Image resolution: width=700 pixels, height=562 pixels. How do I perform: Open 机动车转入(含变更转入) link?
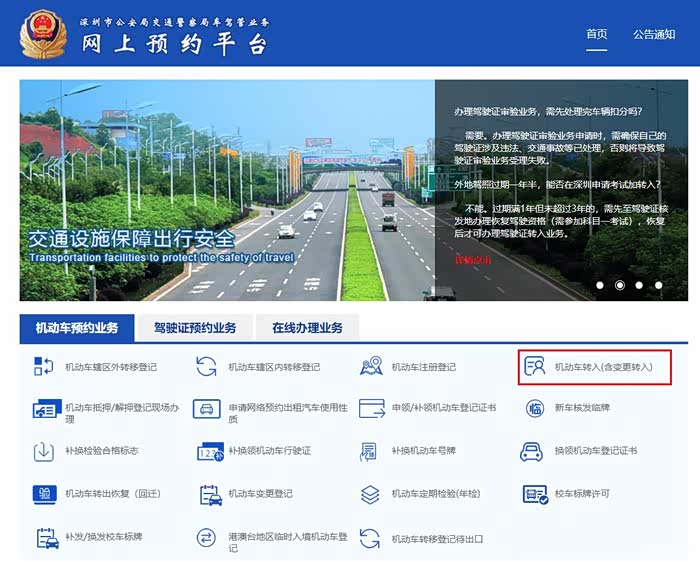604,367
